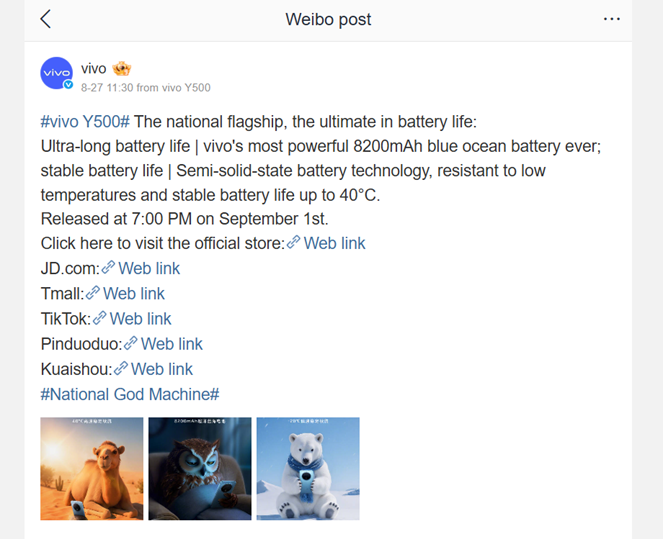Open the Kuaishou Web link
The height and width of the screenshot is (539, 663).
[x=161, y=369]
